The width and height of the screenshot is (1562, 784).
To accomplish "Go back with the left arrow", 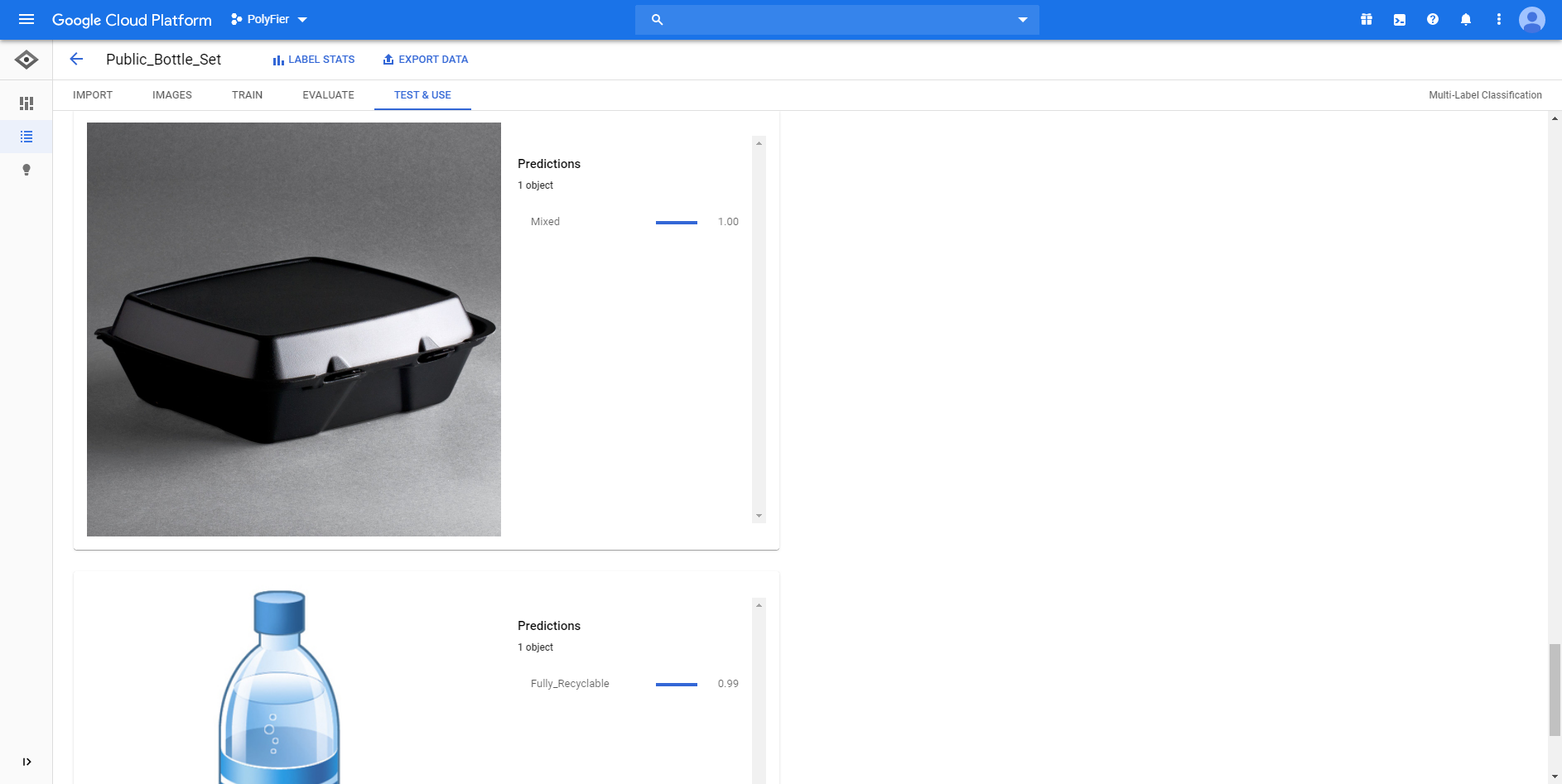I will coord(76,59).
